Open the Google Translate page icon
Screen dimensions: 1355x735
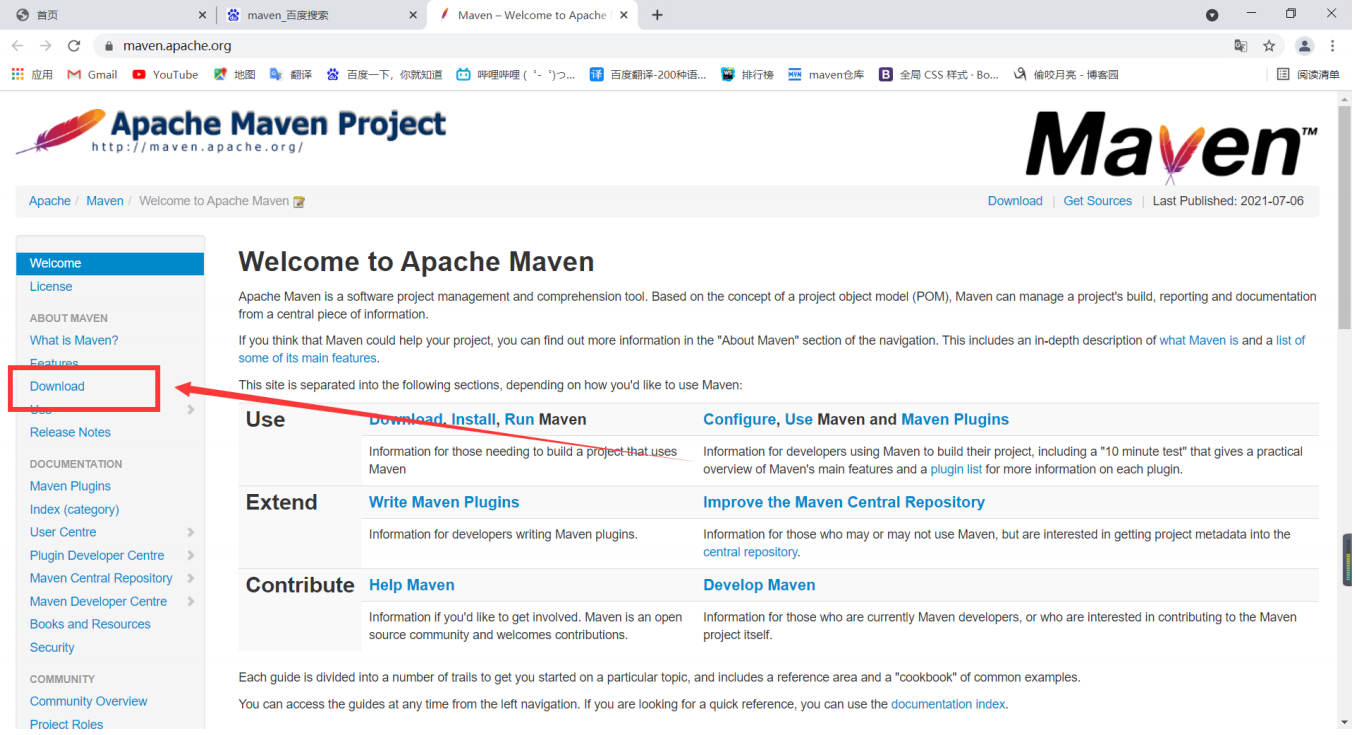[1241, 46]
